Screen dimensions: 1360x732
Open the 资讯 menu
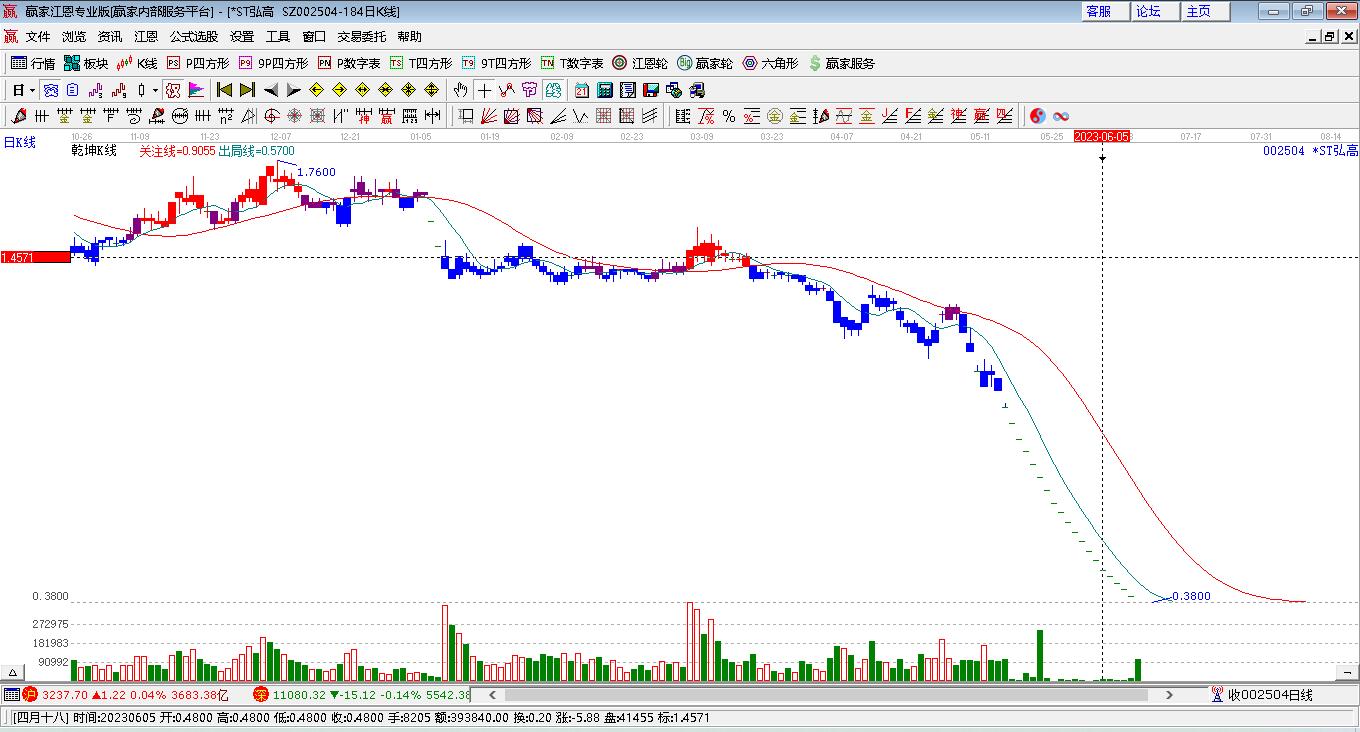pyautogui.click(x=110, y=37)
